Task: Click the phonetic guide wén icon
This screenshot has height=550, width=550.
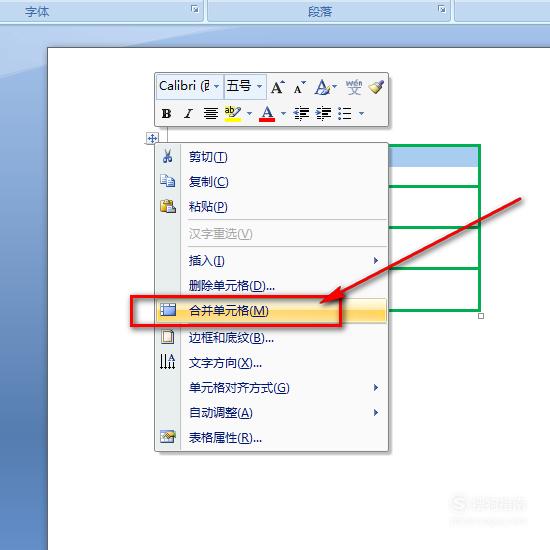Action: 354,87
